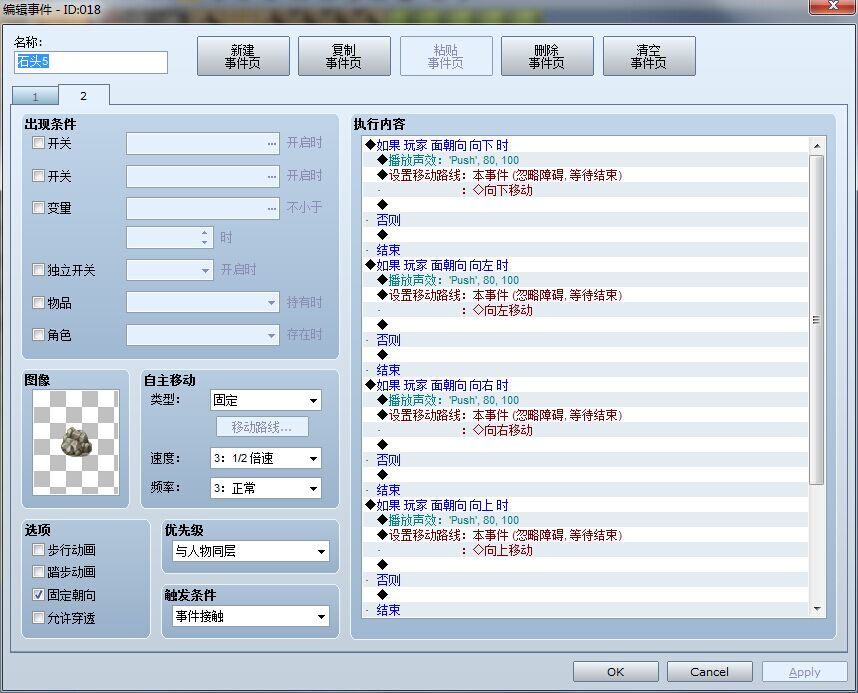
Task: Select 设置移动路线 line under 向右 condition
Action: [x=586, y=415]
